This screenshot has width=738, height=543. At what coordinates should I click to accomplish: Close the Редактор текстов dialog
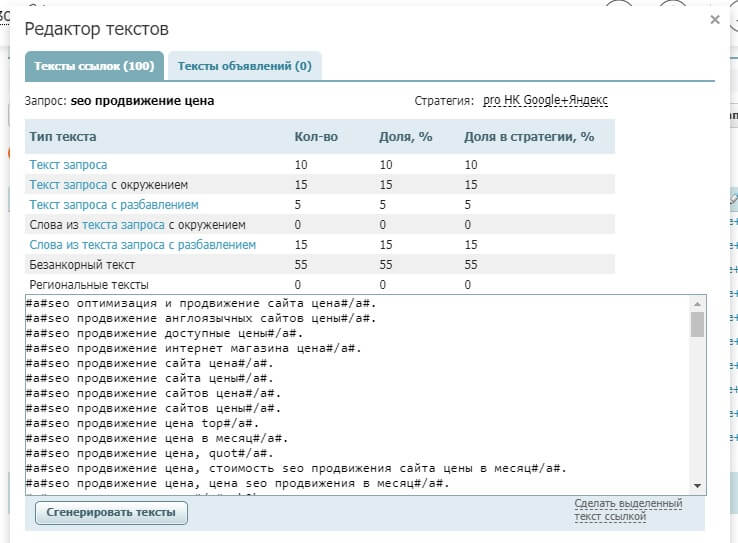tap(715, 20)
